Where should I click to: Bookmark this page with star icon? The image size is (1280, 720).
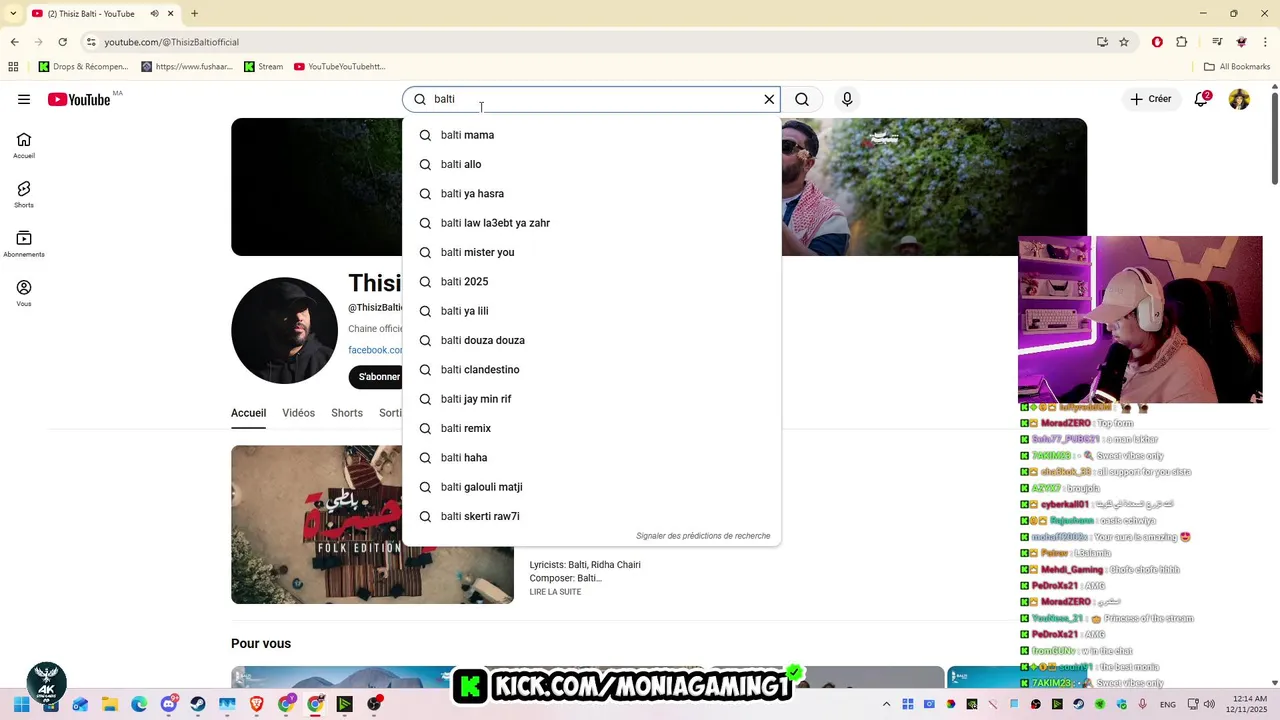pos(1124,42)
